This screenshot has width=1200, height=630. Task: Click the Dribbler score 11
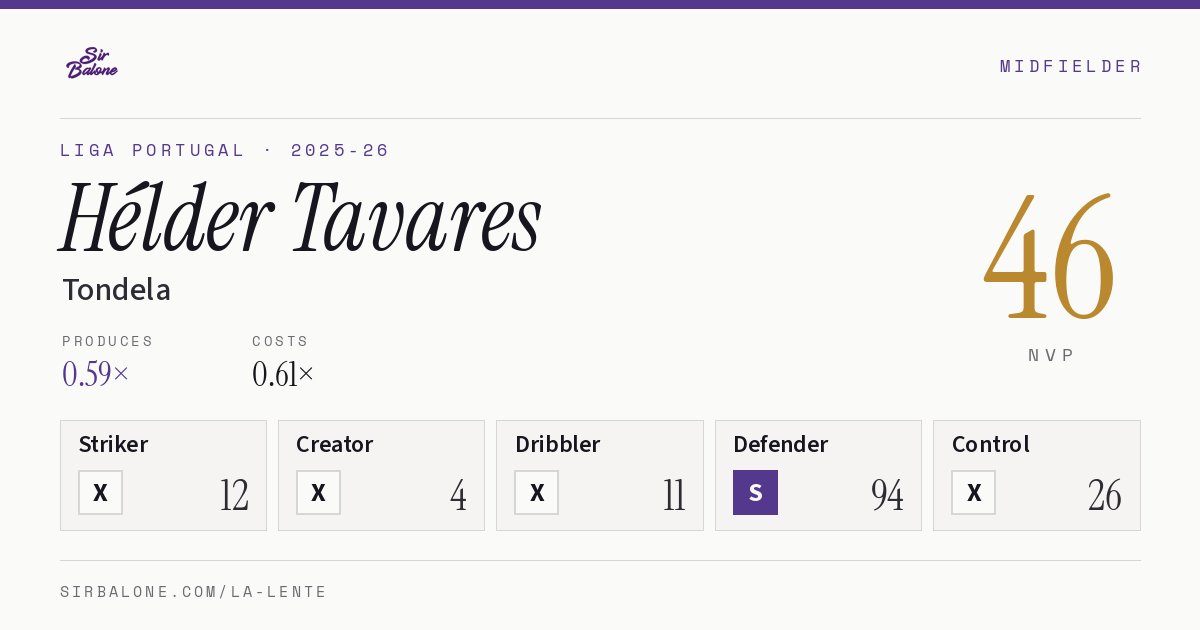[x=674, y=495]
